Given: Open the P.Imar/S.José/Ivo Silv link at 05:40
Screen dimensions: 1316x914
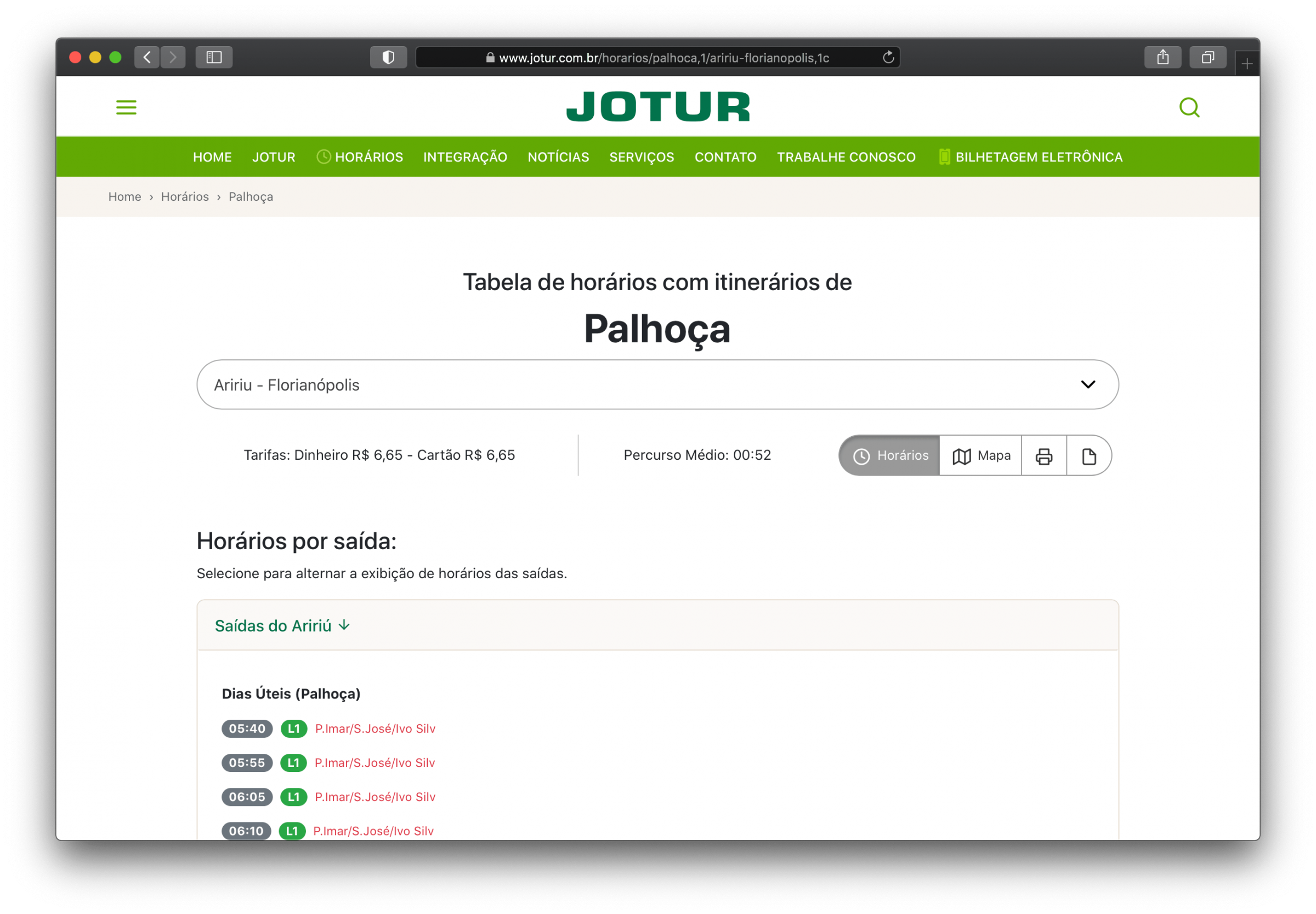Looking at the screenshot, I should [376, 729].
